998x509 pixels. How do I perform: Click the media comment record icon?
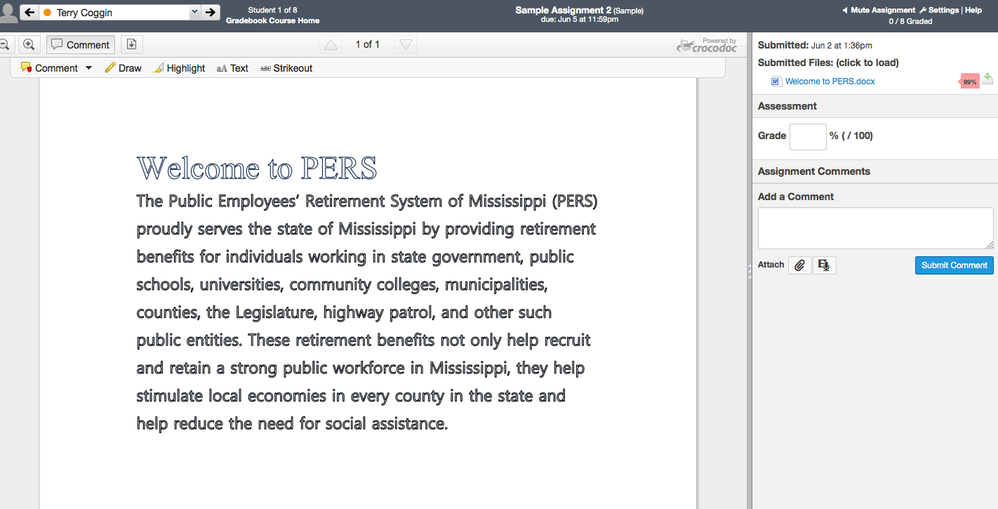point(824,265)
